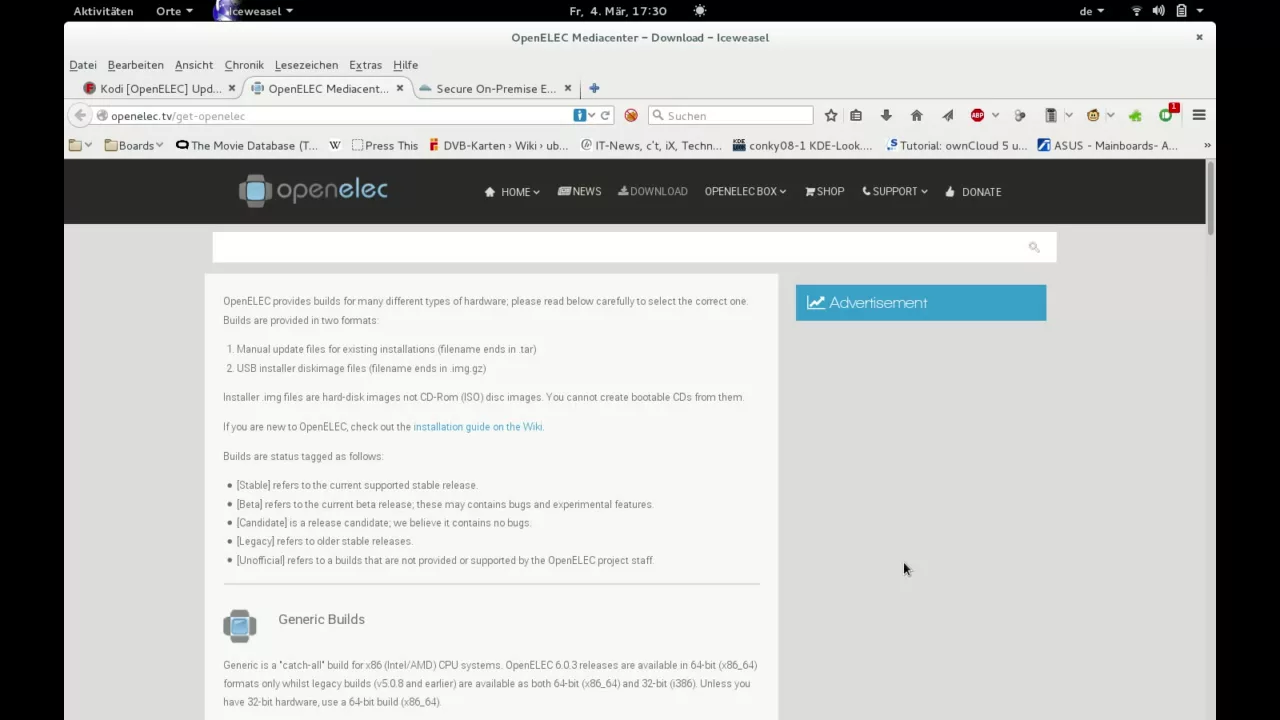Close the Kodi [OpenELEC] tab
Viewport: 1280px width, 720px height.
point(232,88)
